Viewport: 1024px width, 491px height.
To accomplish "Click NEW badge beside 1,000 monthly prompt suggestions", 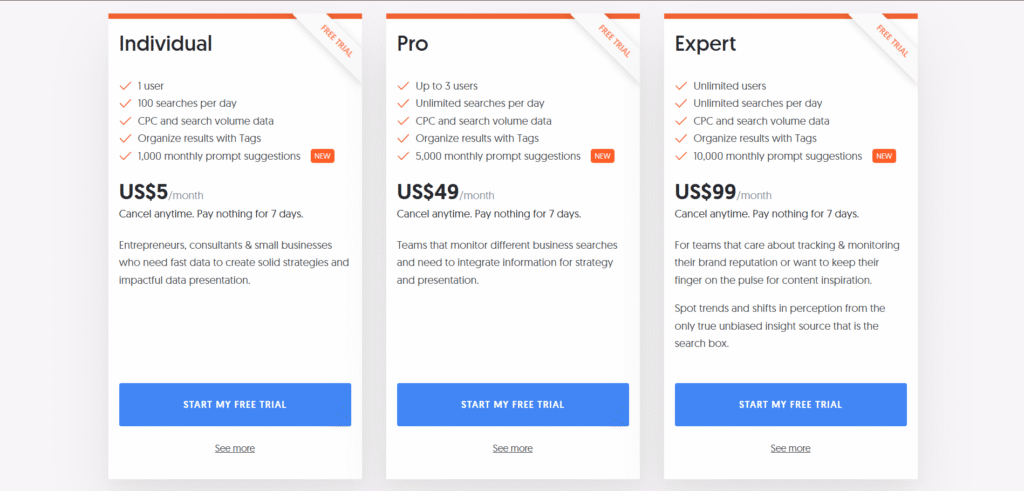I will tap(322, 156).
